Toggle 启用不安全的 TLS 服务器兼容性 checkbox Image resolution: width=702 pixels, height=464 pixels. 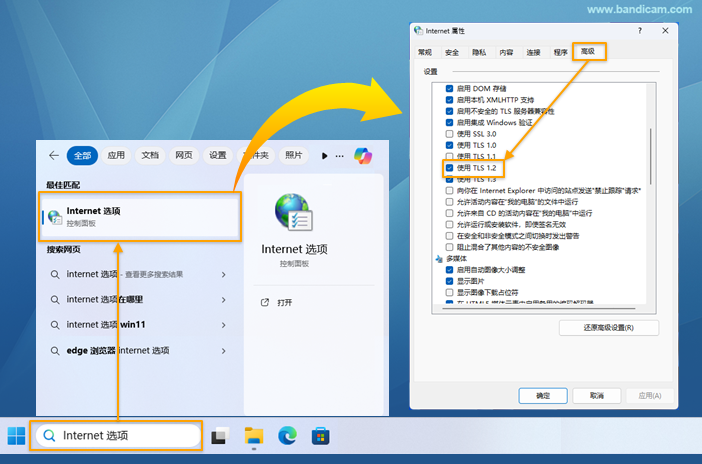[x=449, y=111]
